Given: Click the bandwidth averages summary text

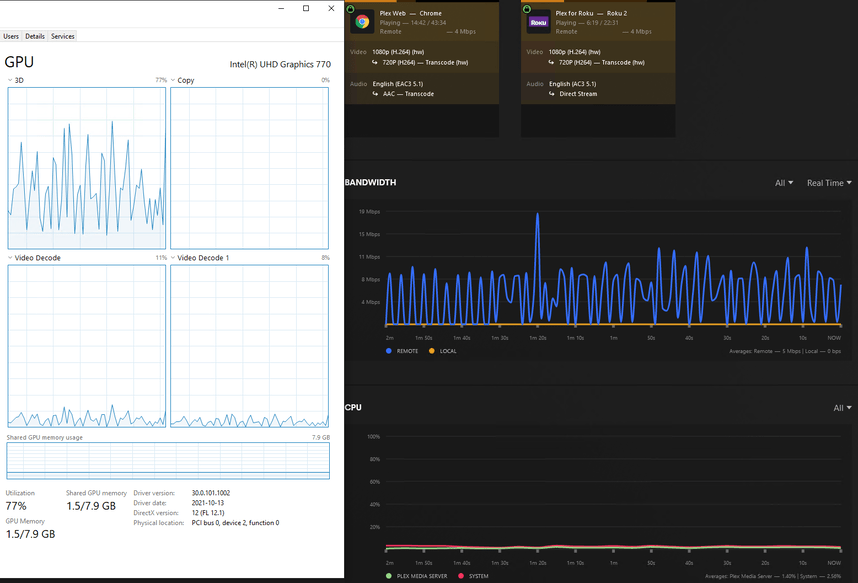Looking at the screenshot, I should coord(785,351).
